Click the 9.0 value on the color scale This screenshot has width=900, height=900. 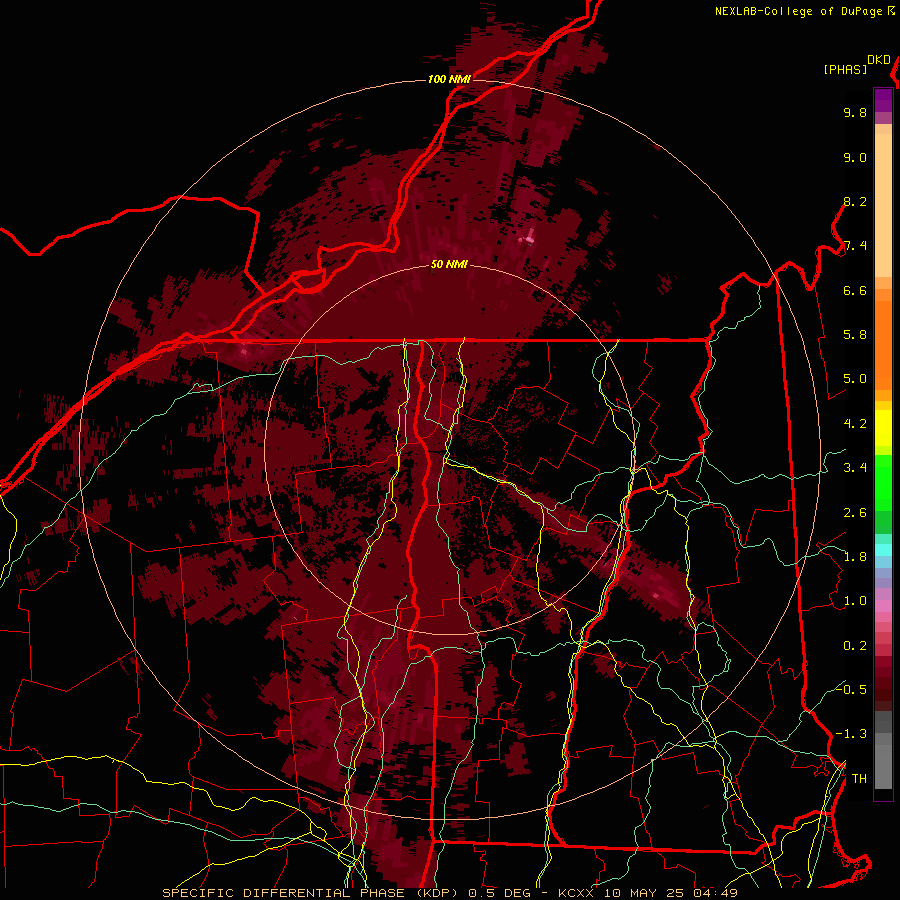click(x=855, y=157)
